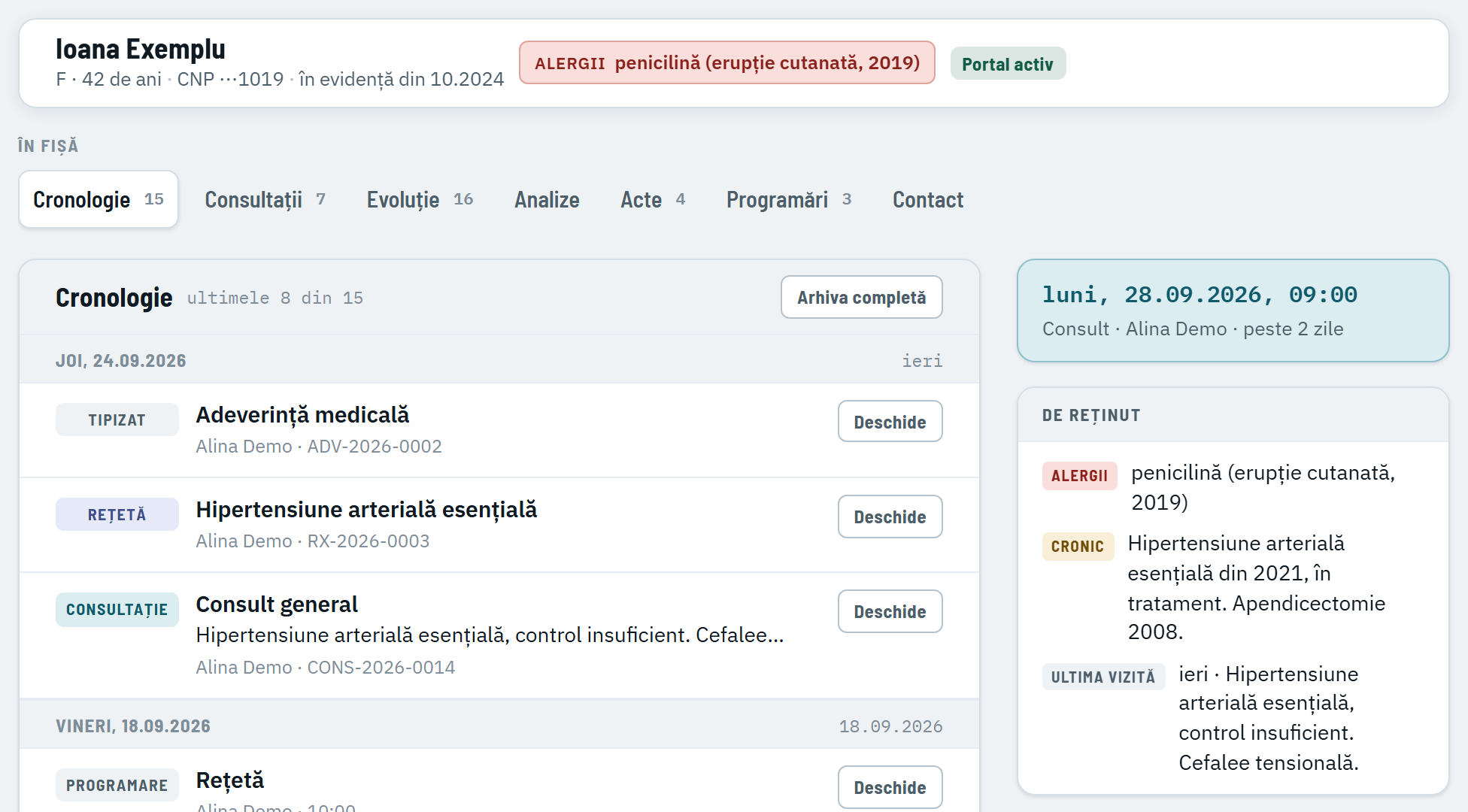Open the Adeverință medicală document
Screen dimensions: 1468x812
[890, 422]
